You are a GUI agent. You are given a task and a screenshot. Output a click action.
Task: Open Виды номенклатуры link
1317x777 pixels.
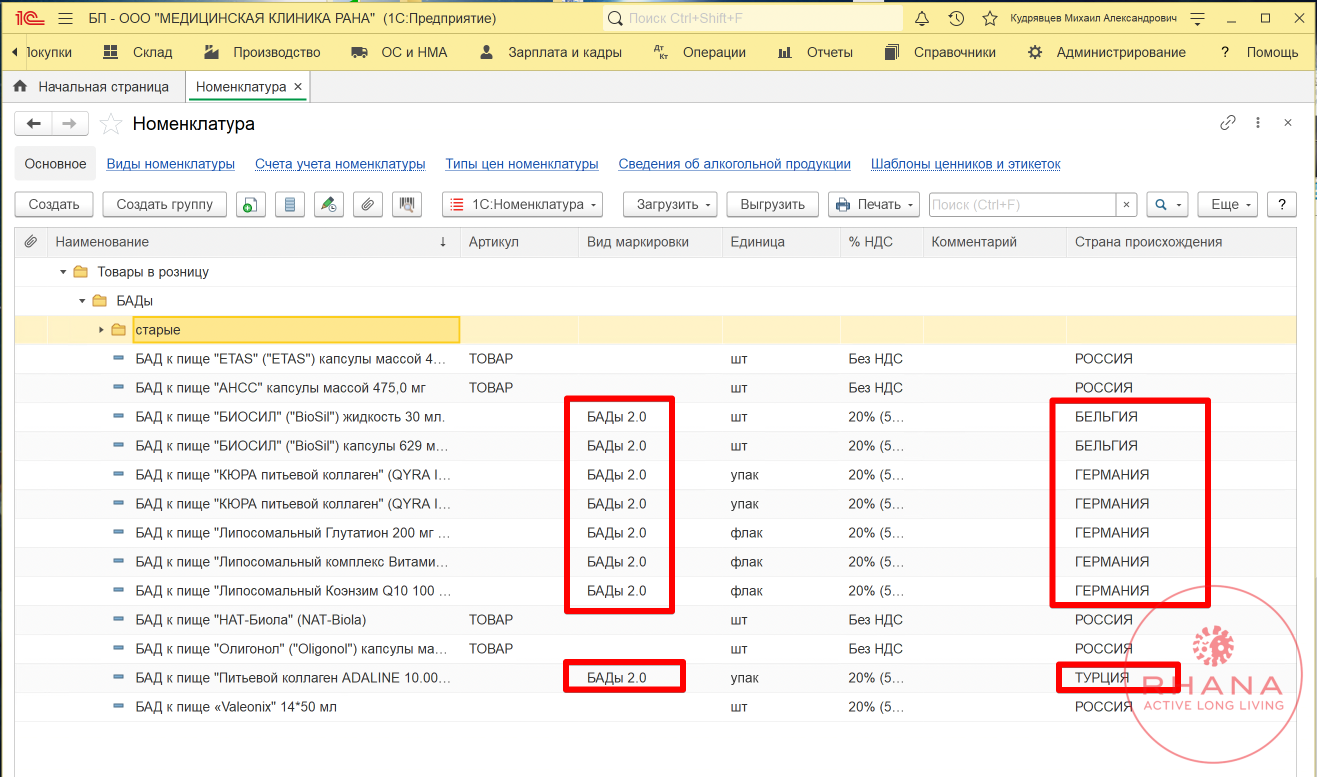pos(170,164)
